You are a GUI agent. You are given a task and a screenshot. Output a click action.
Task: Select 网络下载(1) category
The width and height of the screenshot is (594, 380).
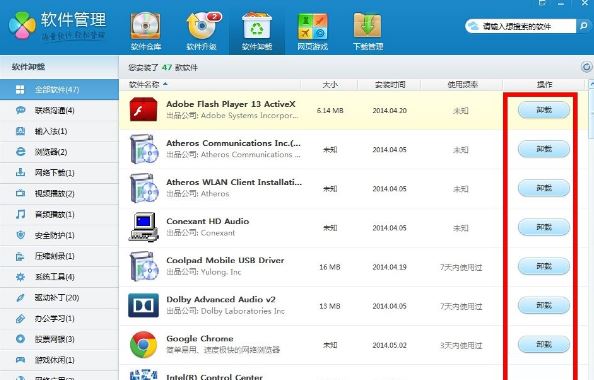[x=59, y=173]
